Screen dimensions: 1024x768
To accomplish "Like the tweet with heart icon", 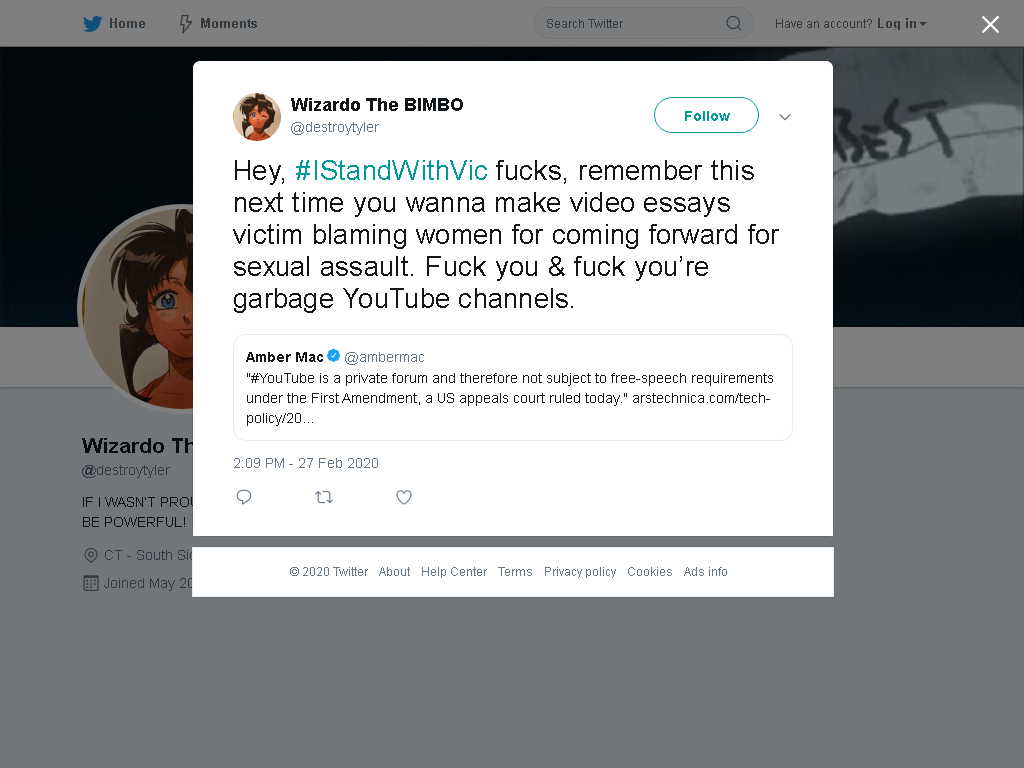I will (x=404, y=497).
